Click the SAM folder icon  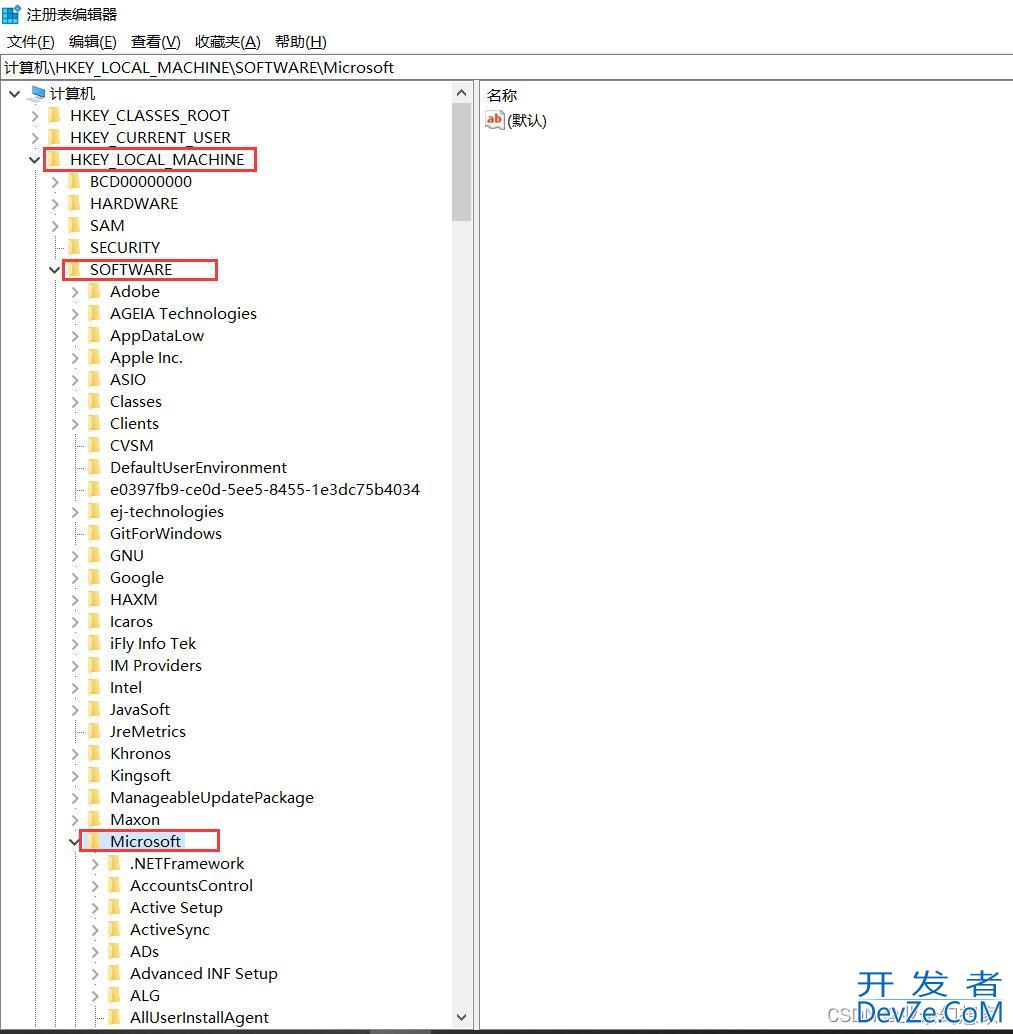75,226
